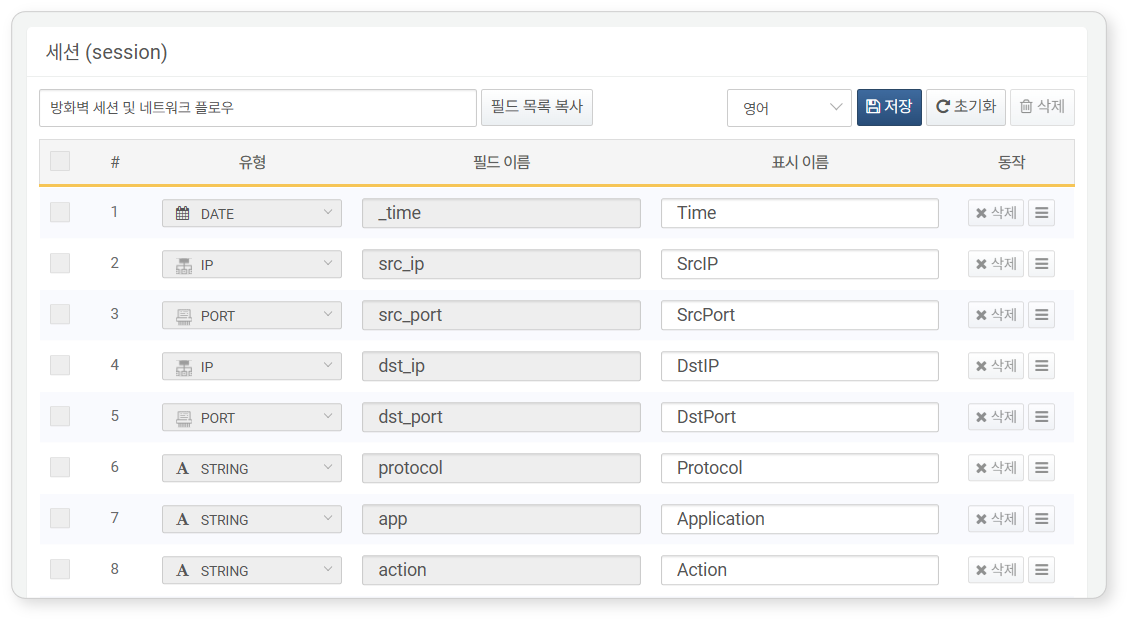Click the field name box src_ip
This screenshot has width=1129, height=621.
pos(501,264)
